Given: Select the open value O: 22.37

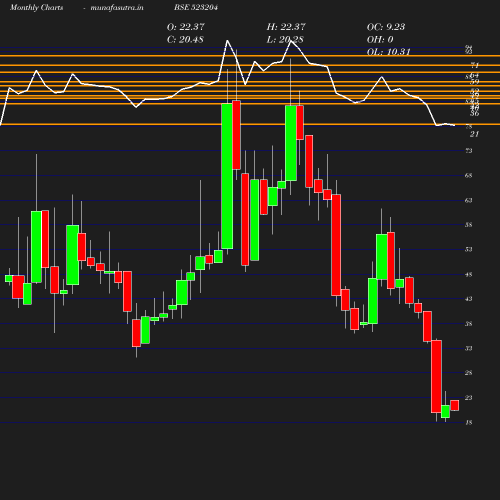Looking at the screenshot, I should [186, 27].
